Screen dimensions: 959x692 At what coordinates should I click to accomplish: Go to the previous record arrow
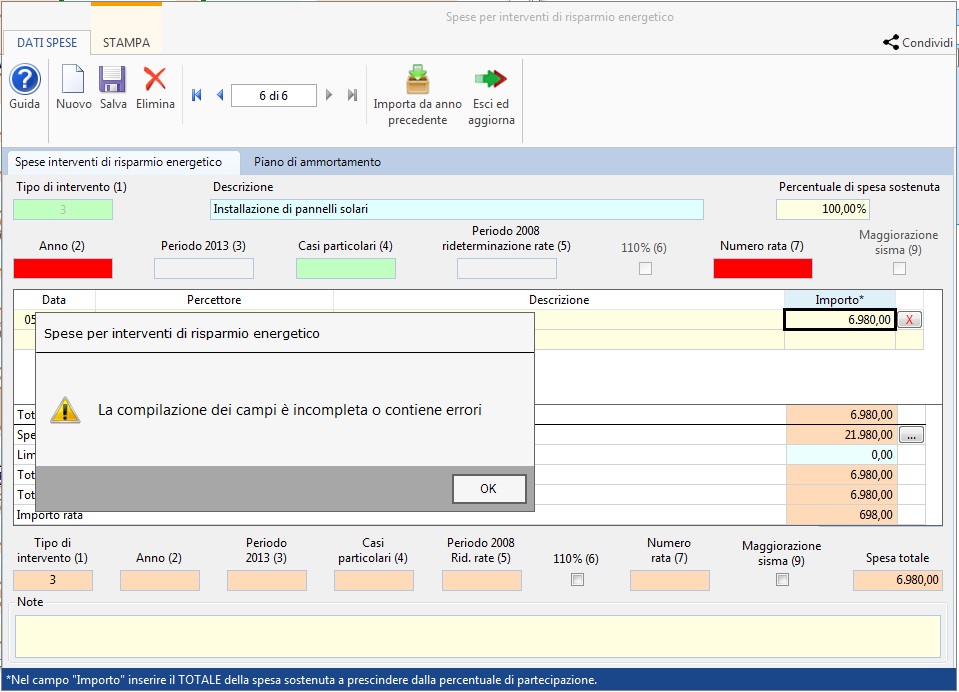click(x=220, y=95)
